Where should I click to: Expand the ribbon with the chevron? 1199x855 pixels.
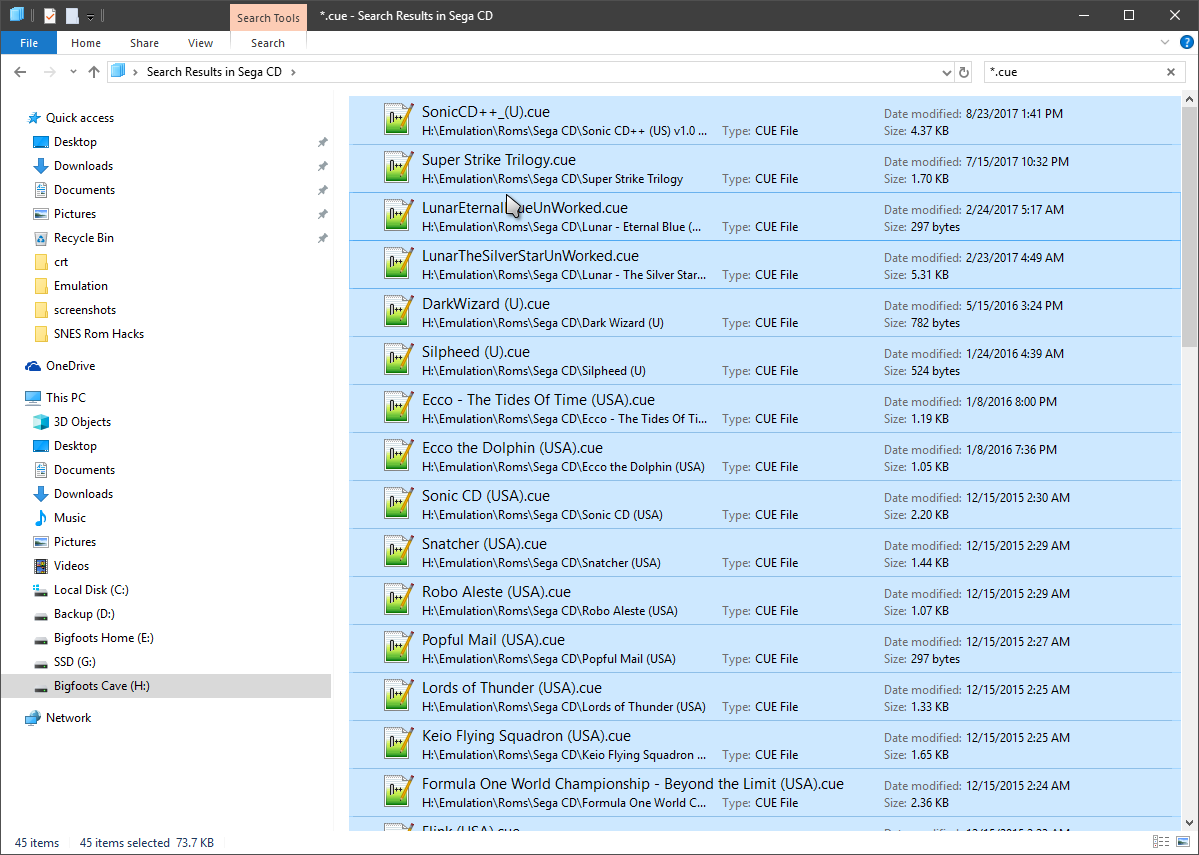[1165, 43]
